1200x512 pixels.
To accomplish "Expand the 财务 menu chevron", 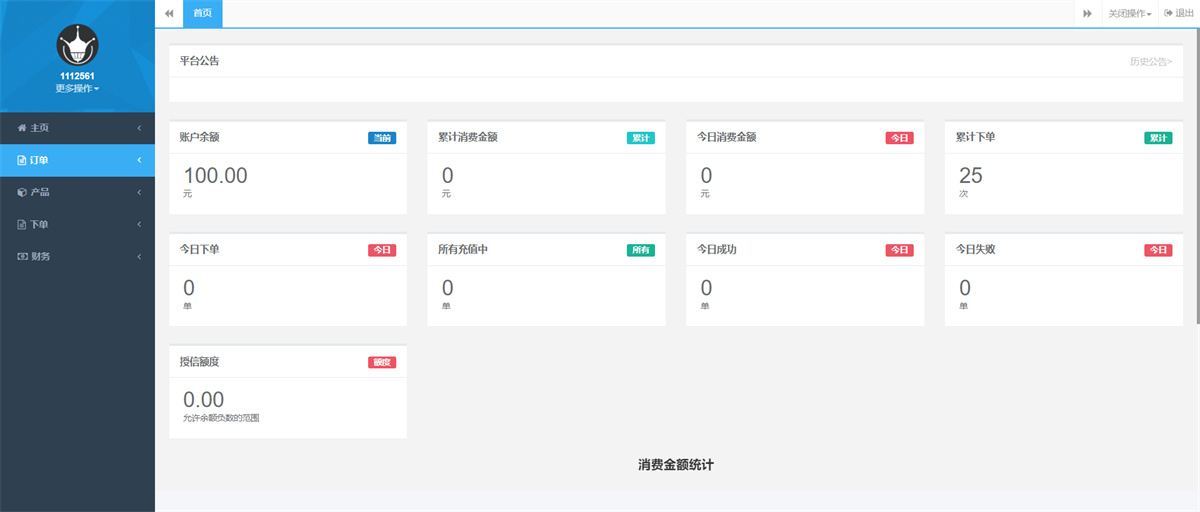I will (x=139, y=256).
